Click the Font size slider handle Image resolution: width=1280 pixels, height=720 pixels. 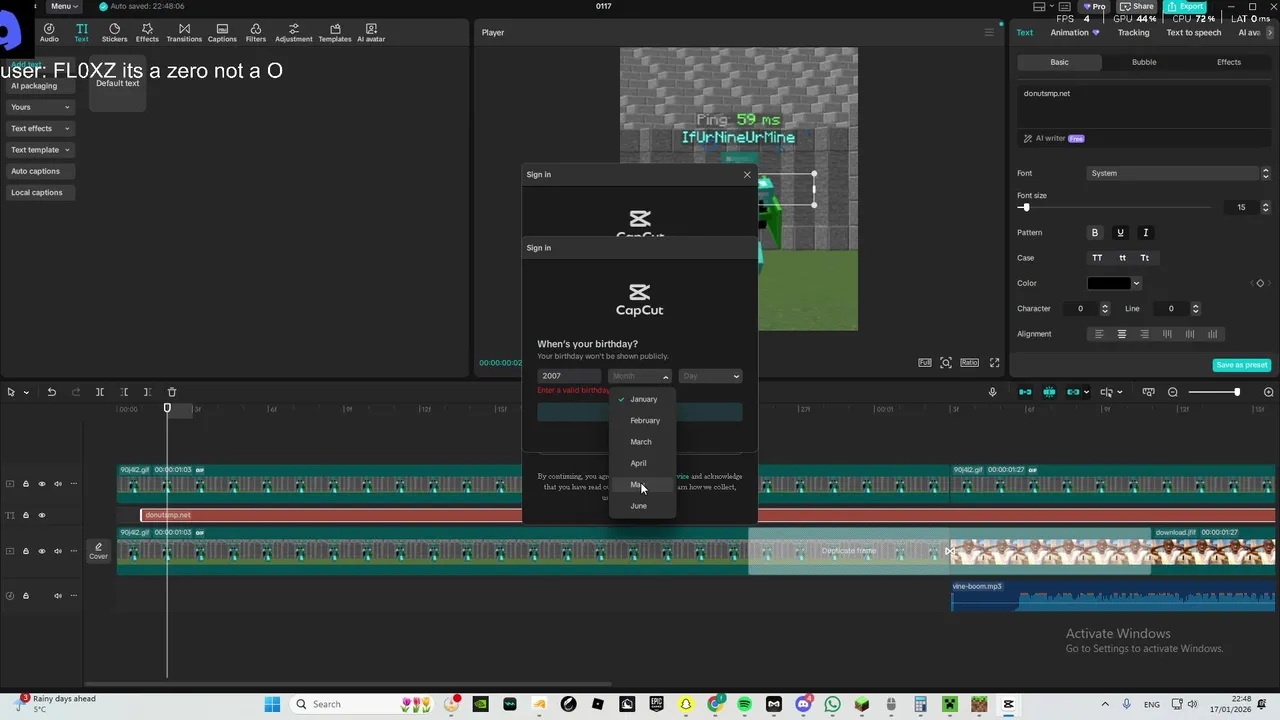1025,207
